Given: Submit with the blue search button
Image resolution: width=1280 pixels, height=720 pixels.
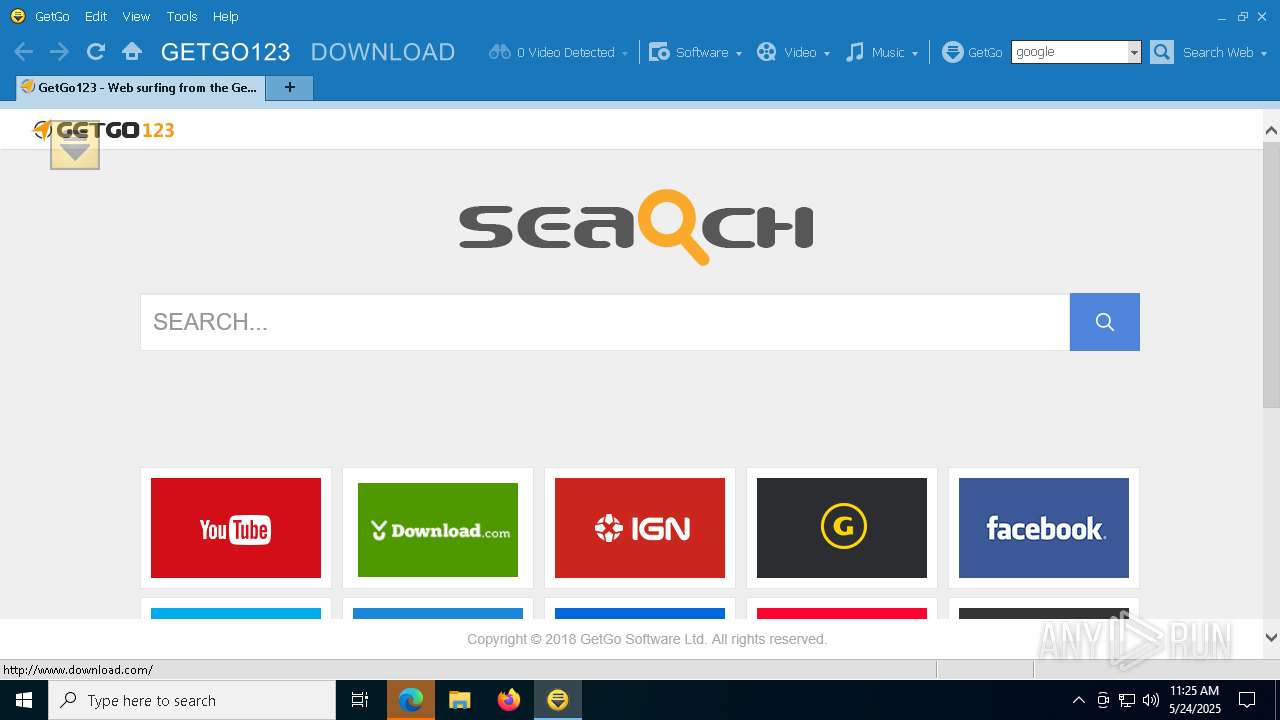Looking at the screenshot, I should coord(1105,322).
